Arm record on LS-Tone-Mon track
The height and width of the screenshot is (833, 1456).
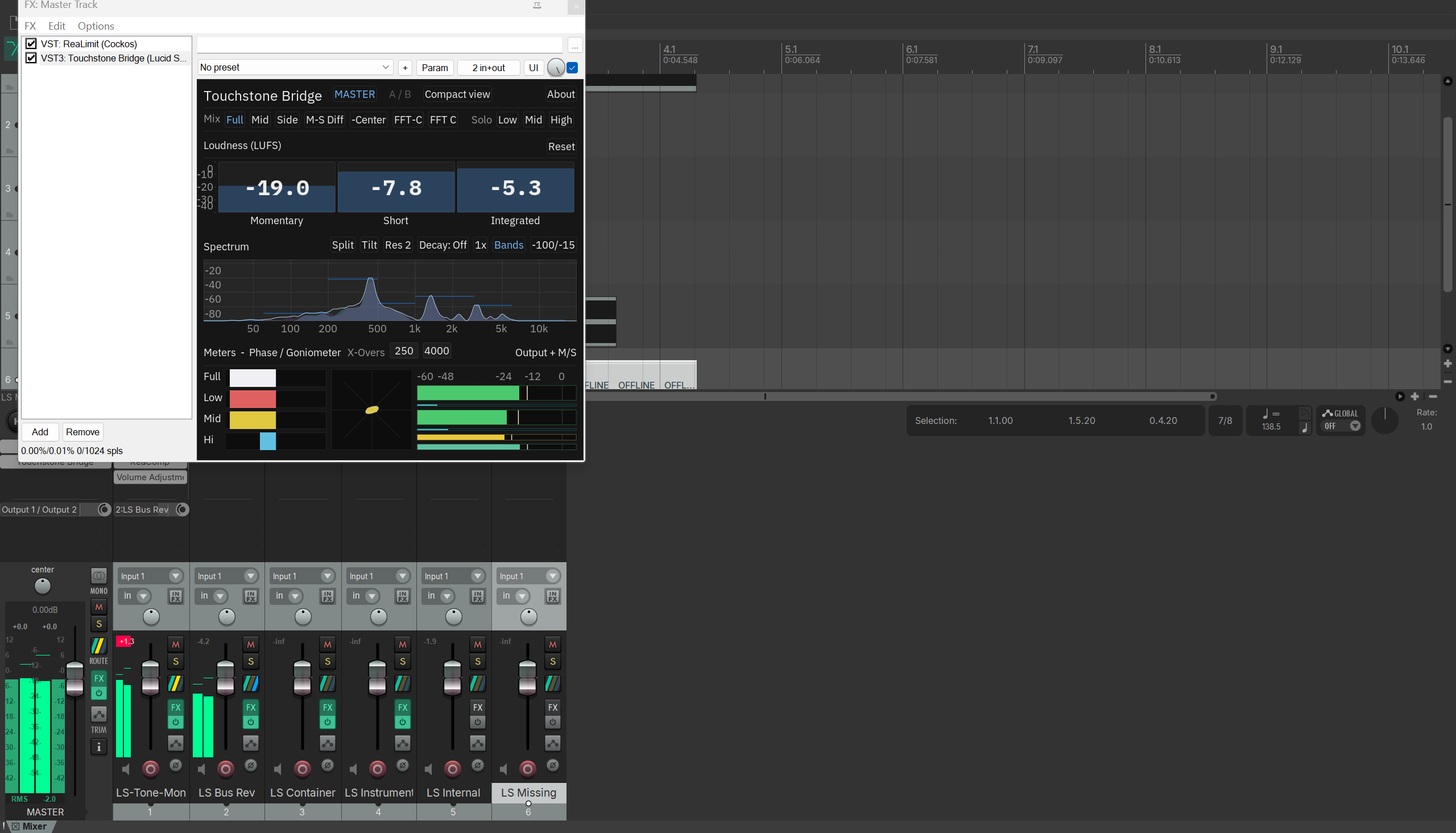(151, 769)
